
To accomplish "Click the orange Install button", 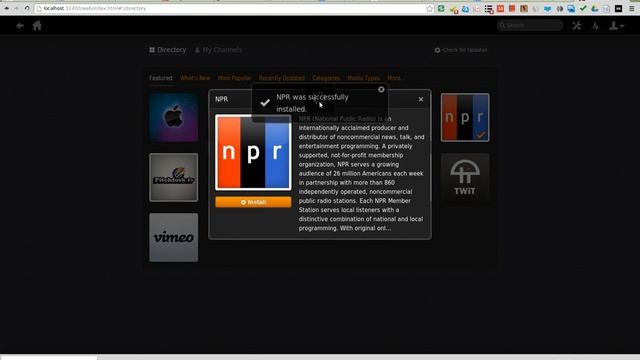I will [x=253, y=202].
